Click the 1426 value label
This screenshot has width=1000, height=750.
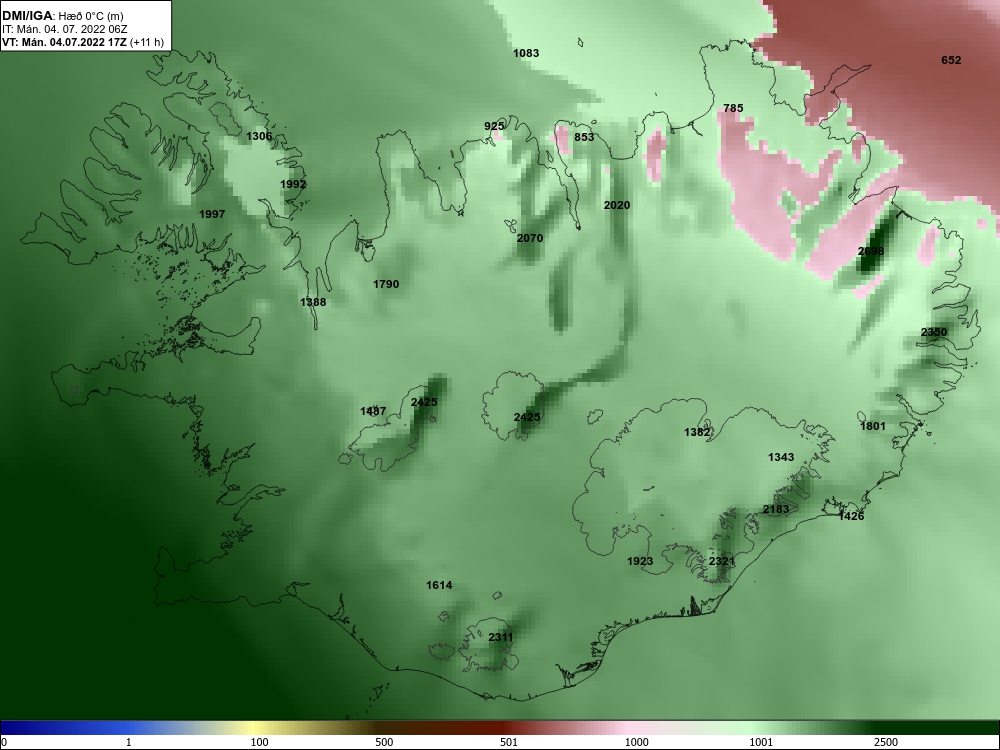pyautogui.click(x=851, y=517)
